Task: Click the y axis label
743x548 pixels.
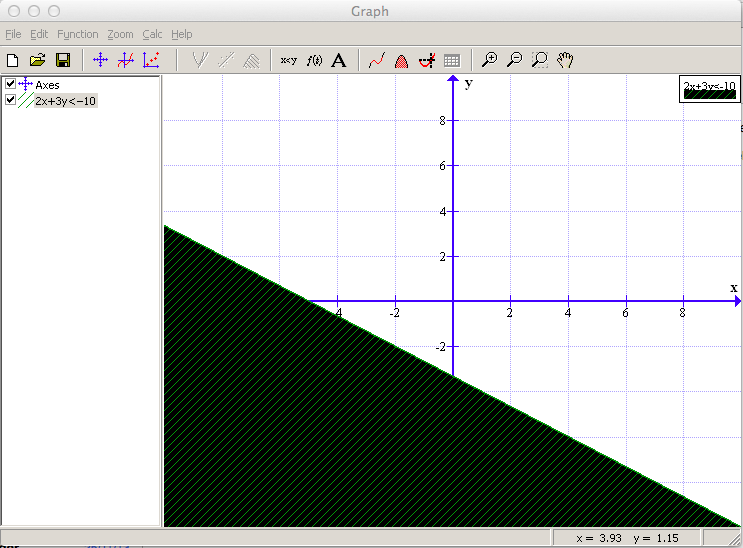Action: pos(468,84)
